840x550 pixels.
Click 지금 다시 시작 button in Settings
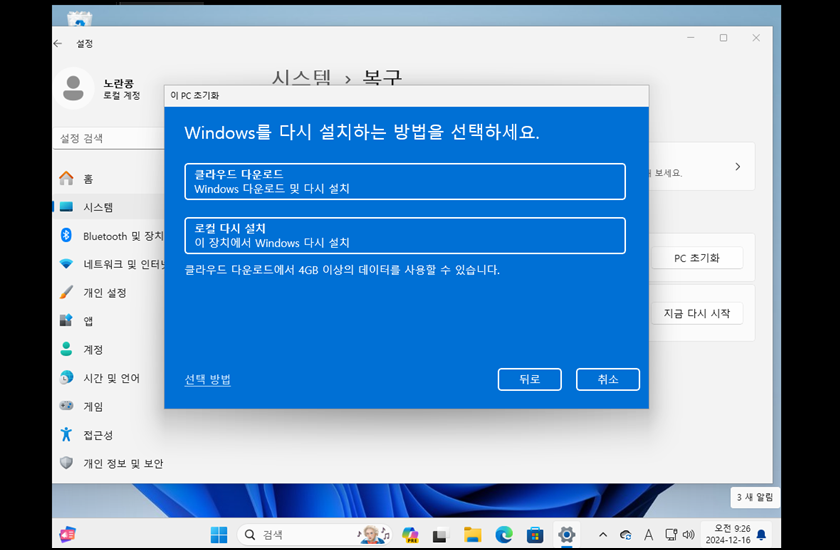696,313
